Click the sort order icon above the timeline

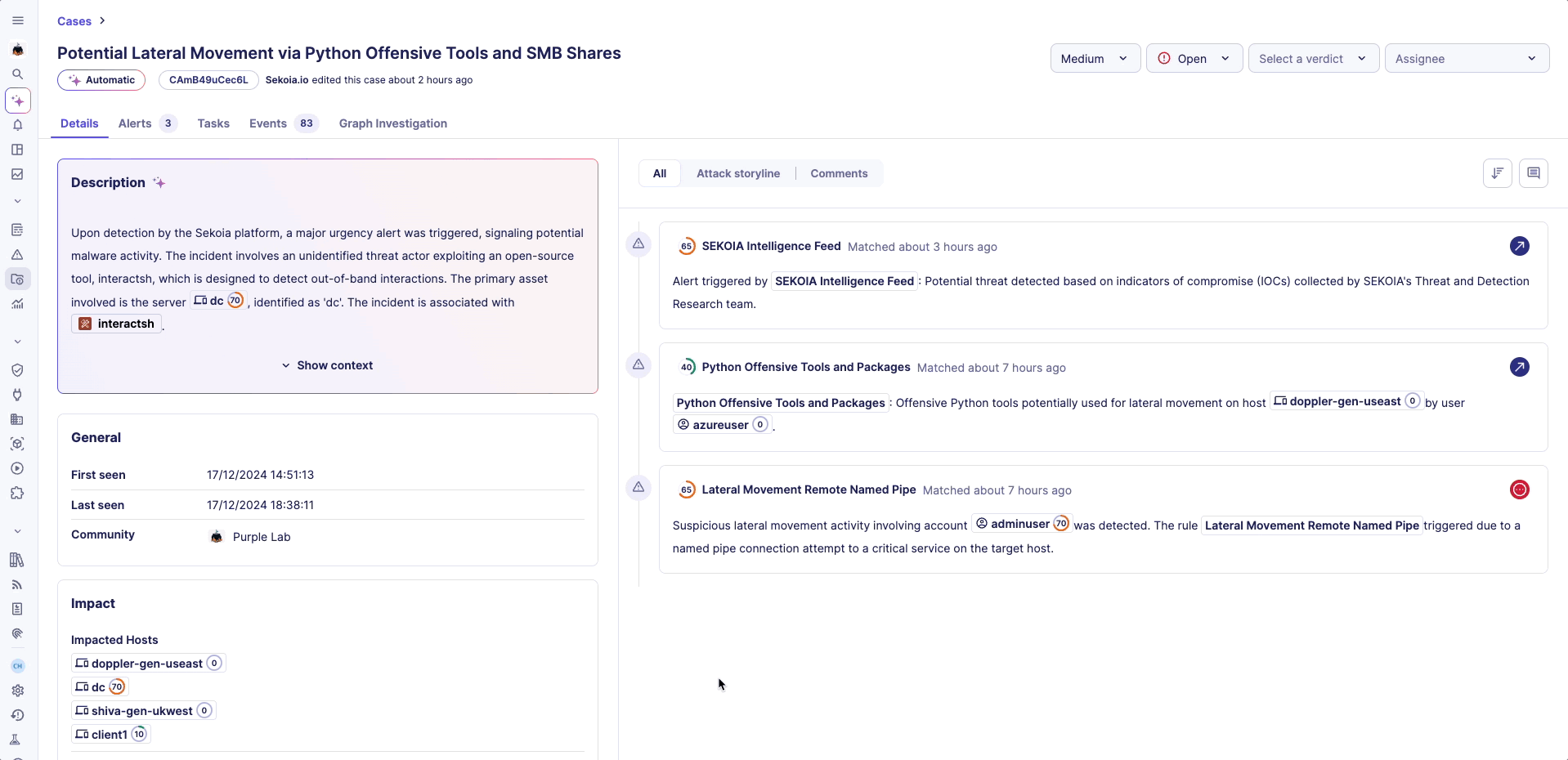tap(1497, 173)
